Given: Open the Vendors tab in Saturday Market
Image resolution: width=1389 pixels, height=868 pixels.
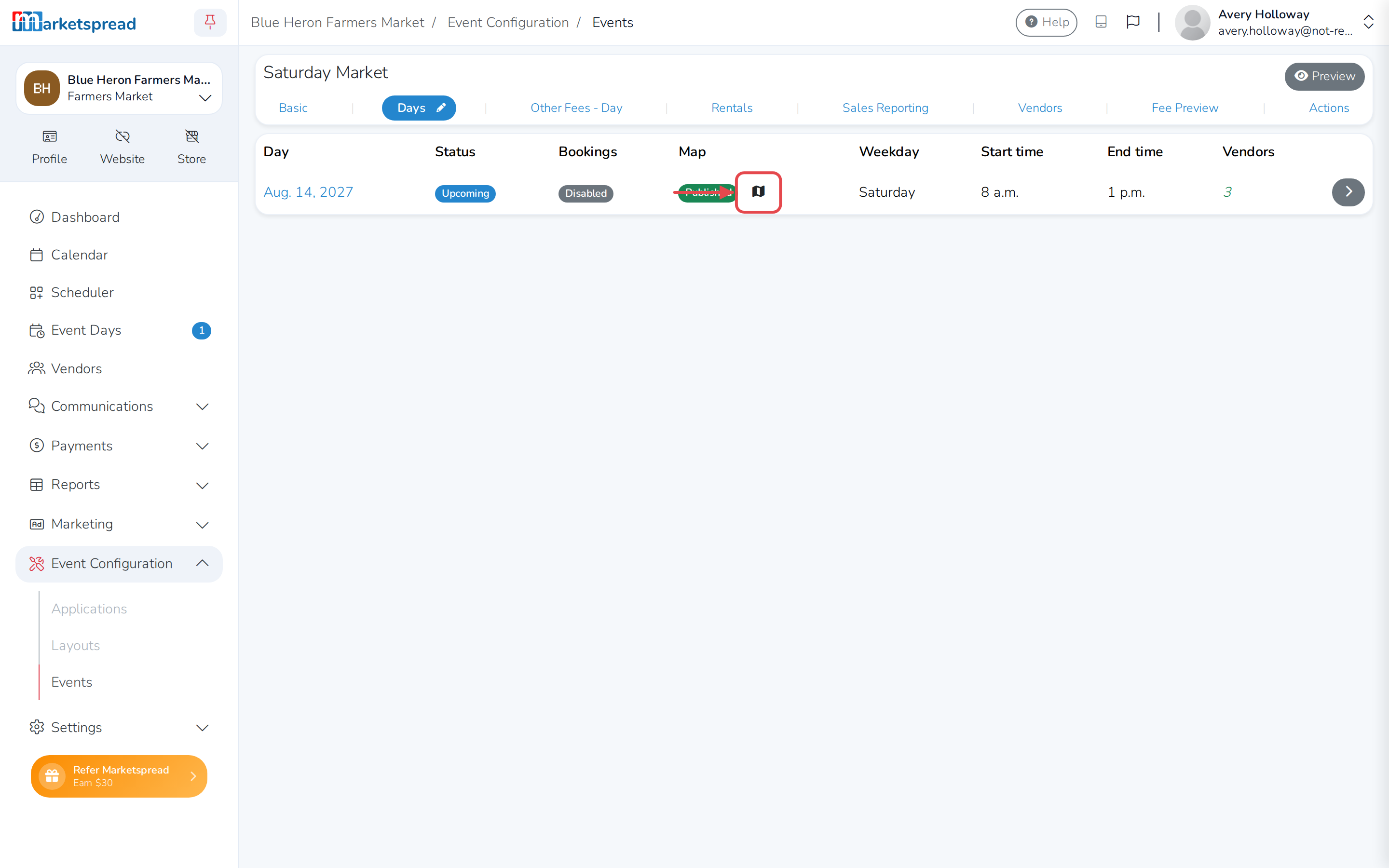Looking at the screenshot, I should [x=1040, y=108].
